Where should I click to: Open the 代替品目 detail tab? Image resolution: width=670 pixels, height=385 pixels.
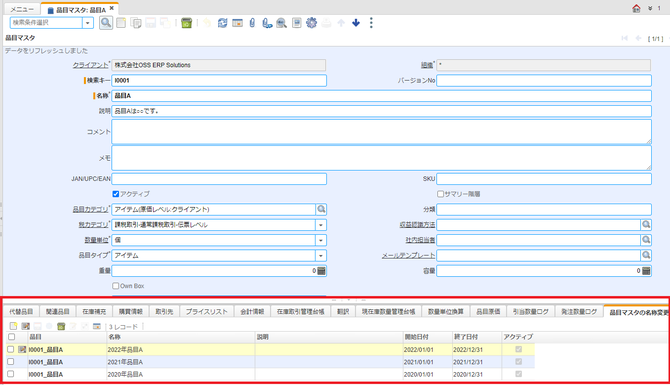(21, 312)
